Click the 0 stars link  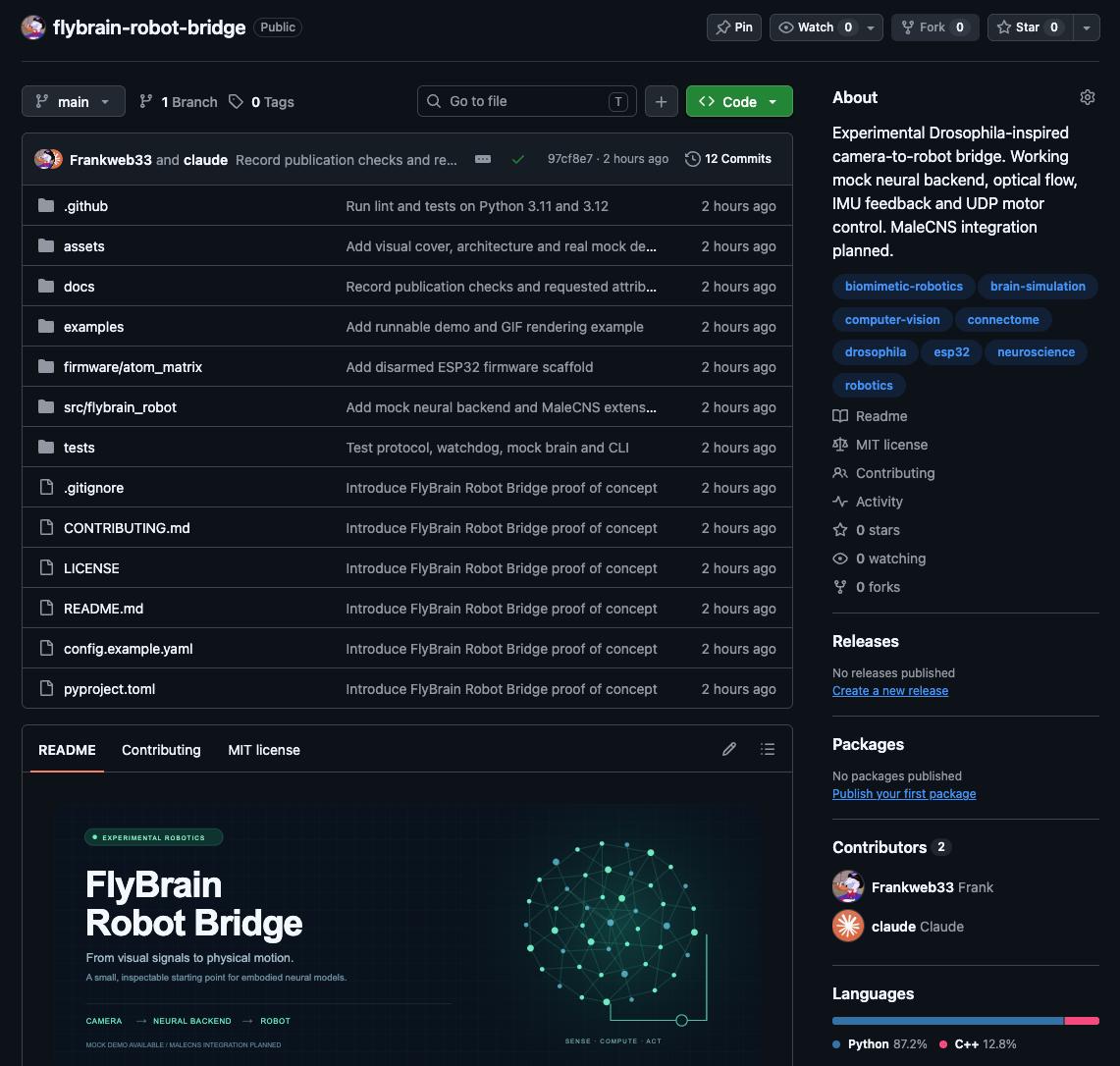tap(867, 530)
